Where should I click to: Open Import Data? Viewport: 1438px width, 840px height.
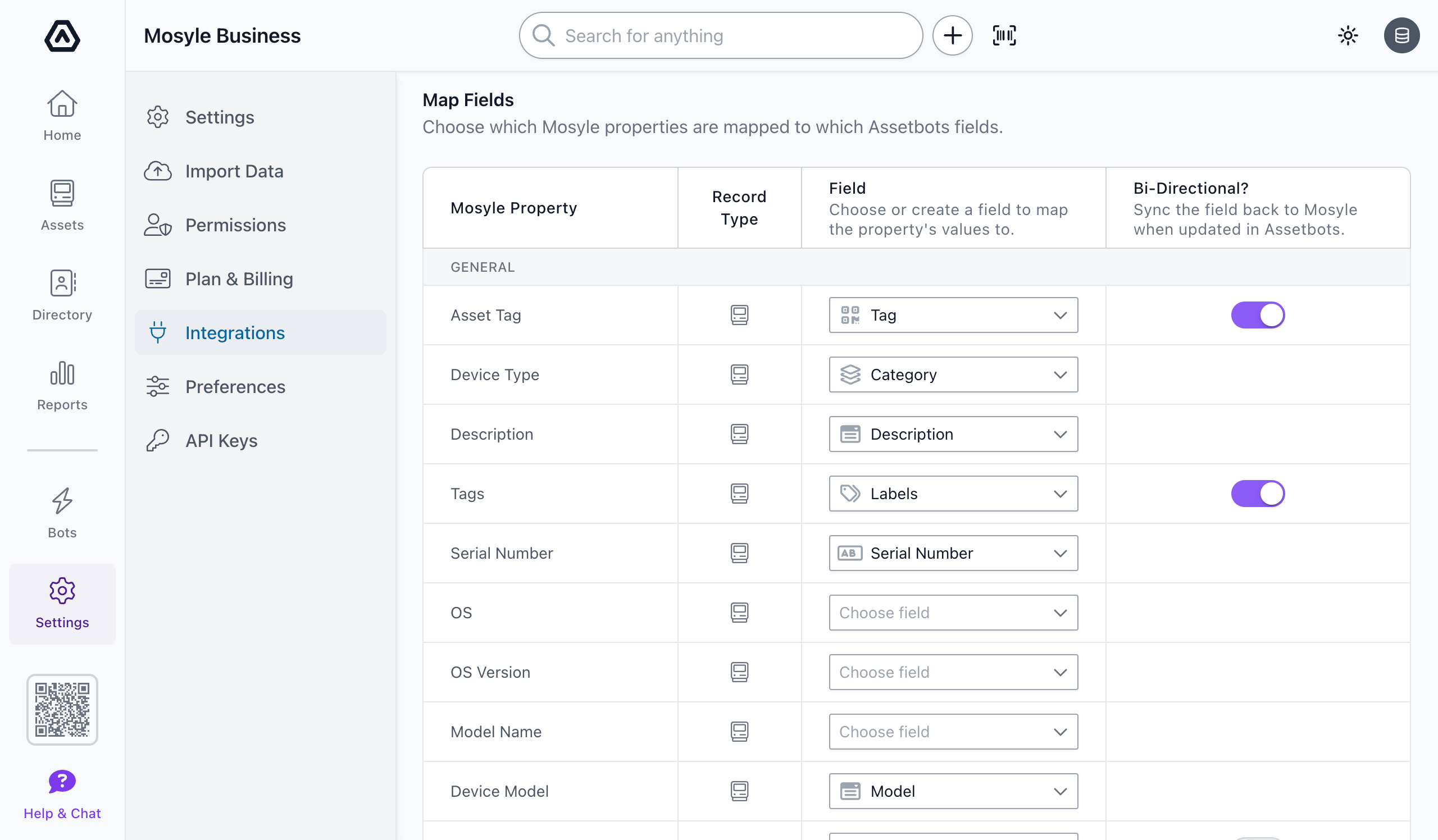260,171
